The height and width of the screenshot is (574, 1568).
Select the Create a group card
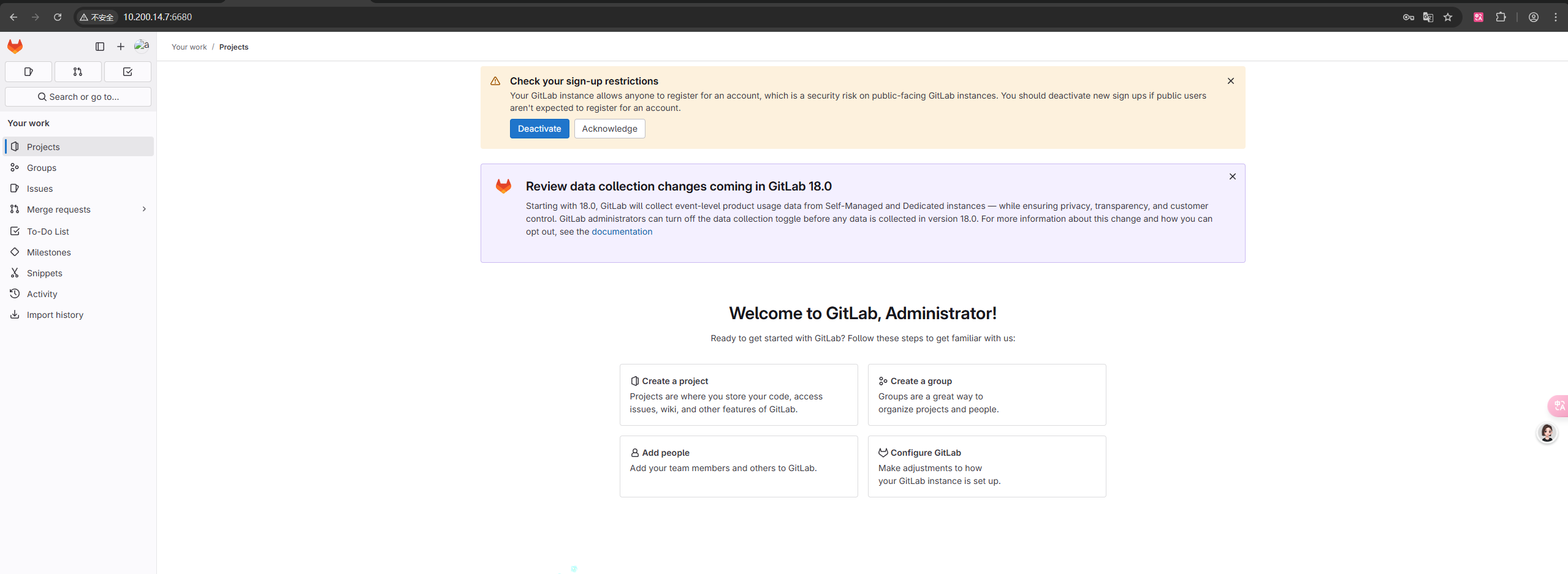point(987,395)
